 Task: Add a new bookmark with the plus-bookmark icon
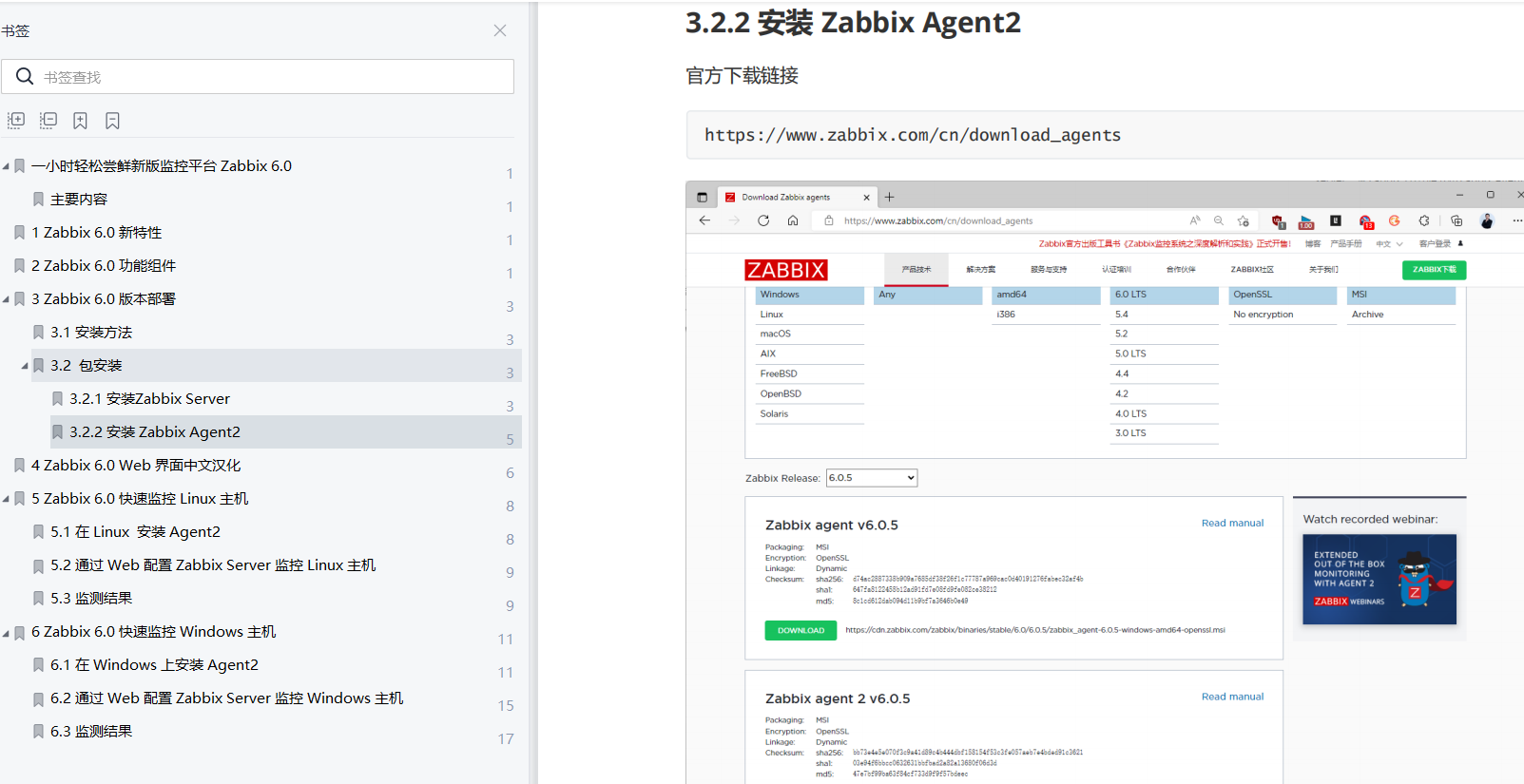coord(81,121)
